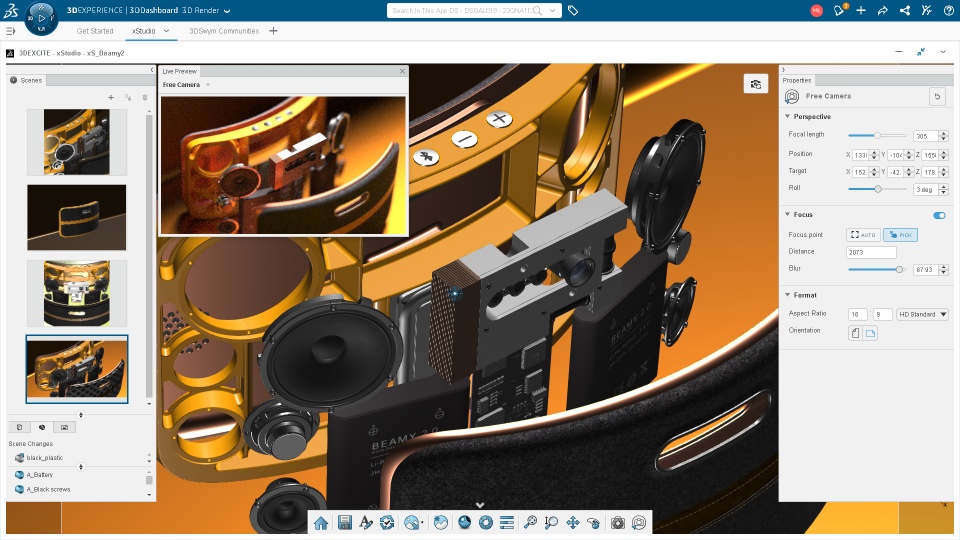The height and width of the screenshot is (540, 960).
Task: Open the 3DSwym Communities tab
Action: [x=224, y=31]
